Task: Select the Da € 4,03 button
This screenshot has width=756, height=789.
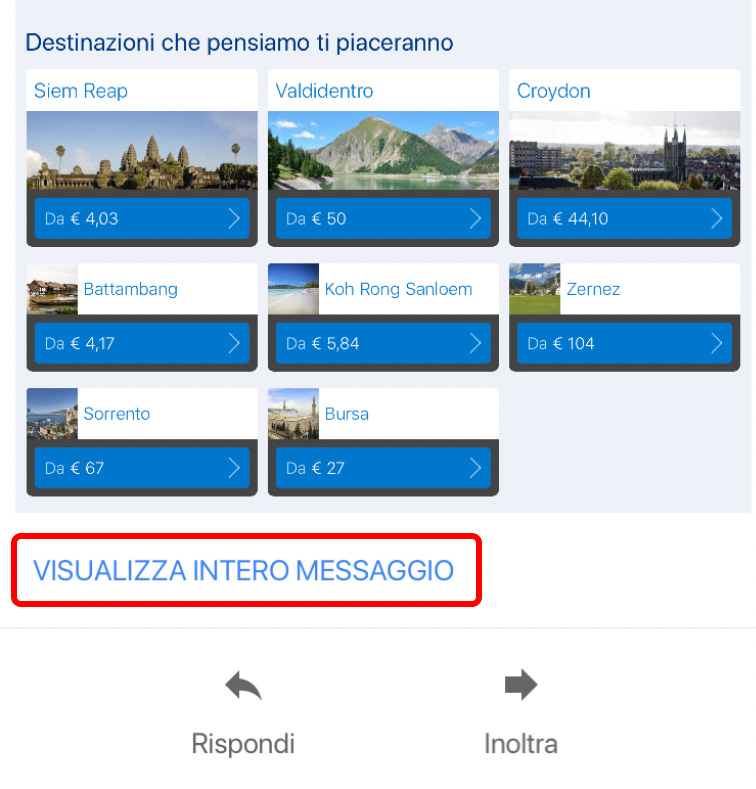Action: click(142, 218)
